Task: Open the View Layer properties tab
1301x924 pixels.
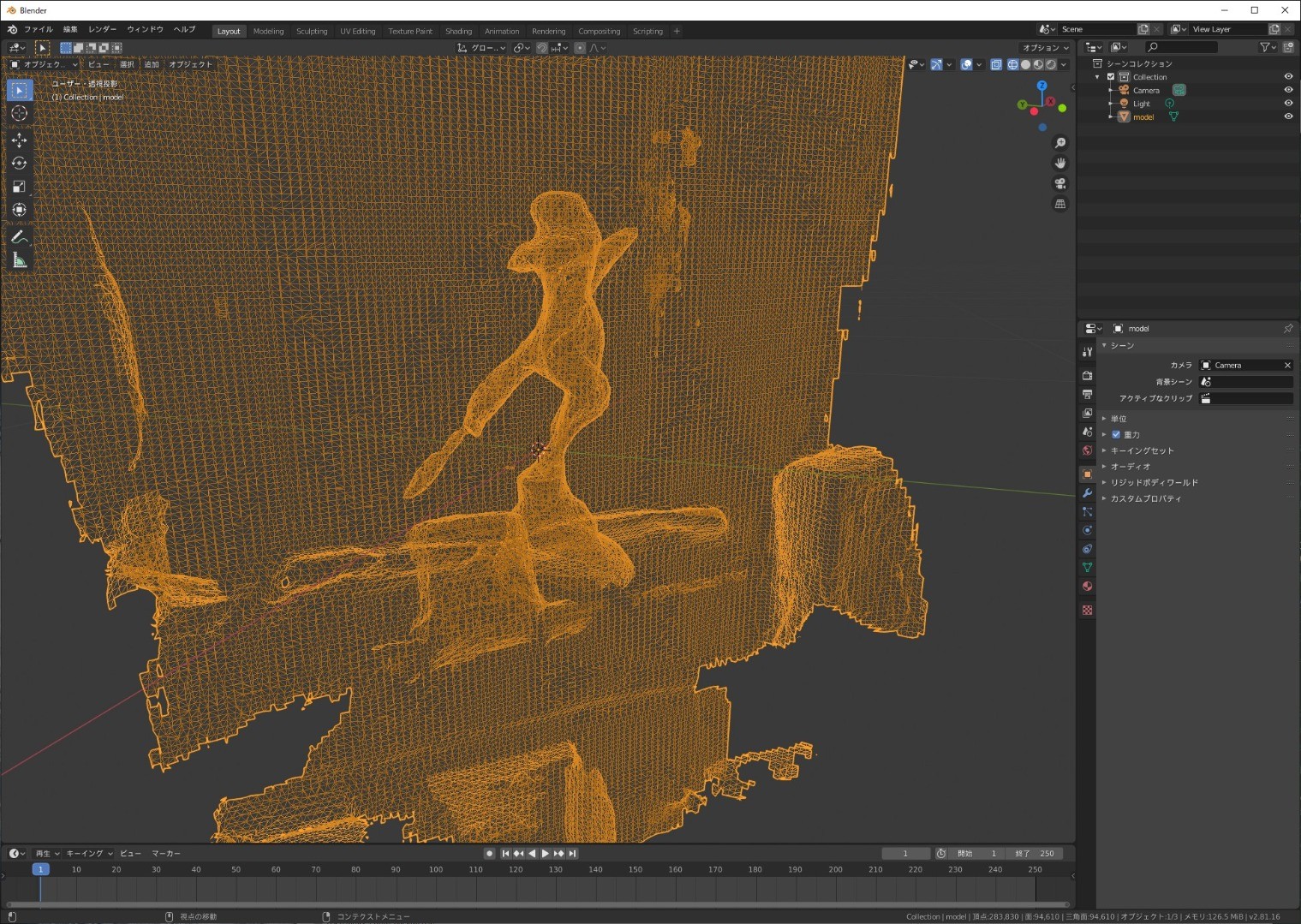Action: coord(1087,413)
